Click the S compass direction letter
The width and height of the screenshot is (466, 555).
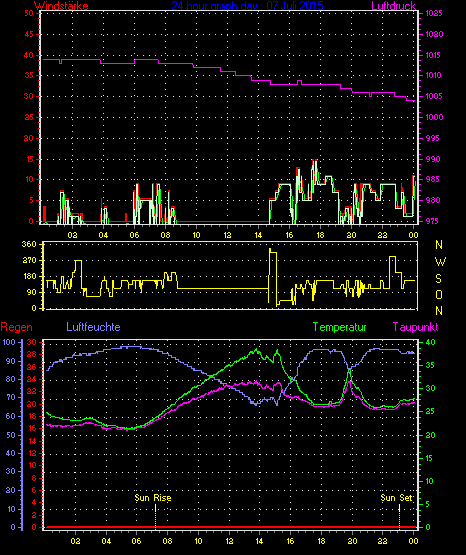(438, 279)
